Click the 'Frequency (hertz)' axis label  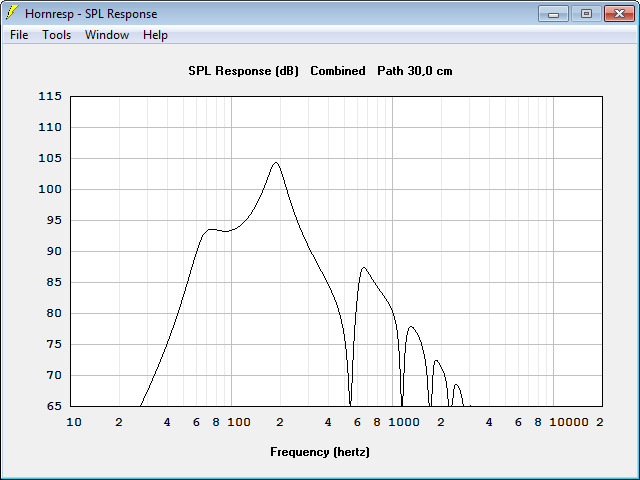point(320,452)
